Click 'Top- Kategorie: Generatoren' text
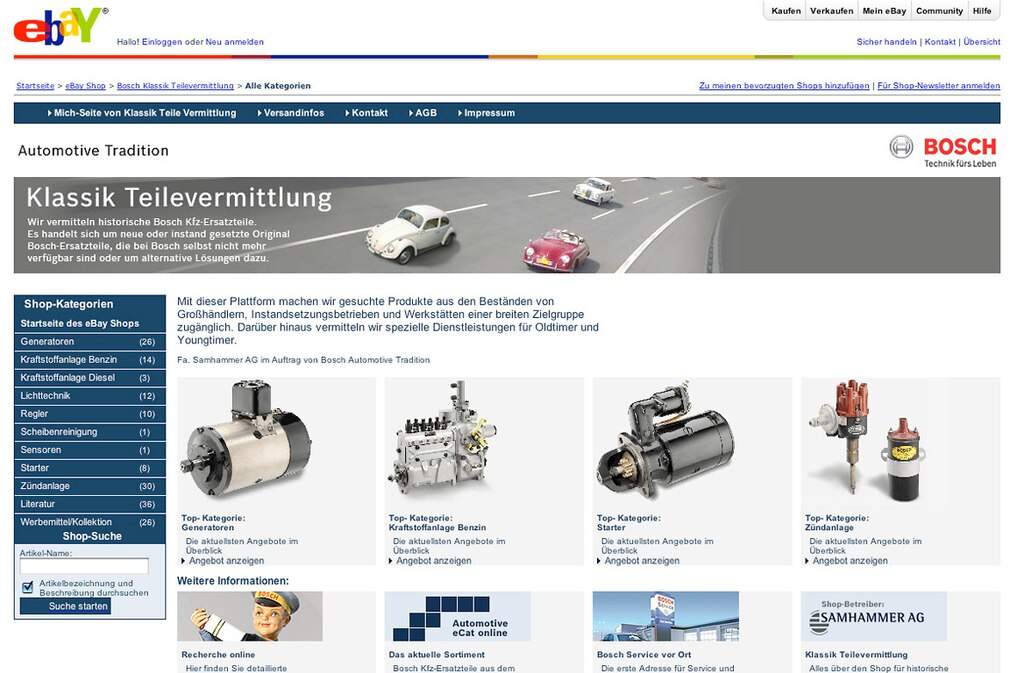 click(x=213, y=522)
